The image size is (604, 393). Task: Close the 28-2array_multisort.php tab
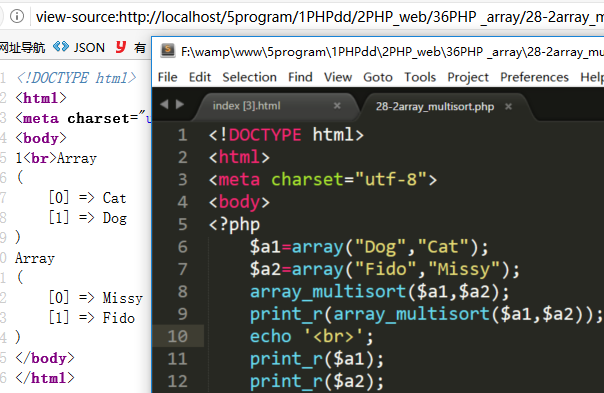click(508, 106)
